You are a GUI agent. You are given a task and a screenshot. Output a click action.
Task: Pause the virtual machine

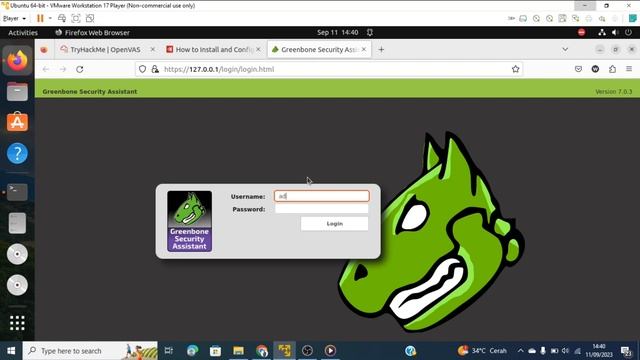(x=40, y=18)
